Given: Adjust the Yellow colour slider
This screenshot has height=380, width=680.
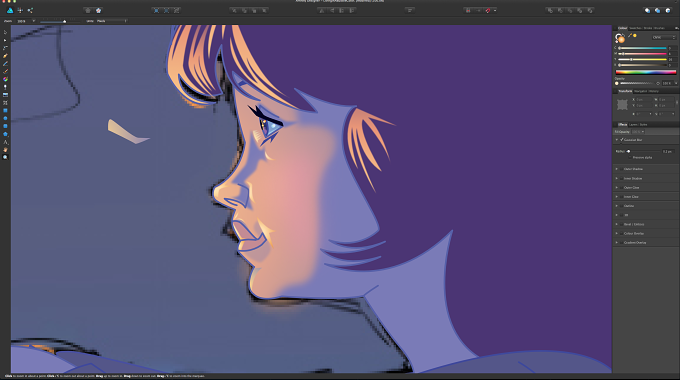Looking at the screenshot, I should pos(642,59).
